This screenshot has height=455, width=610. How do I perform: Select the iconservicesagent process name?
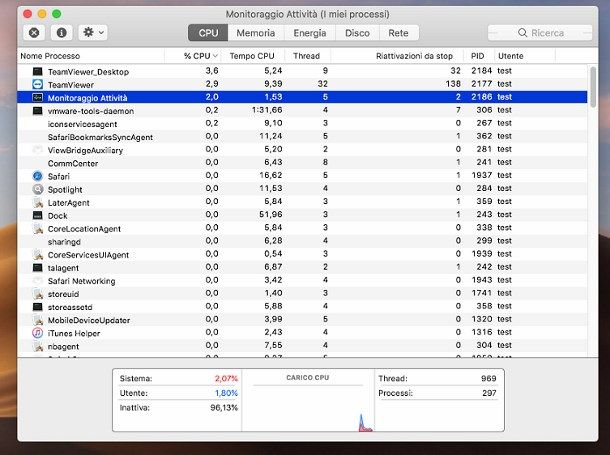pyautogui.click(x=82, y=124)
